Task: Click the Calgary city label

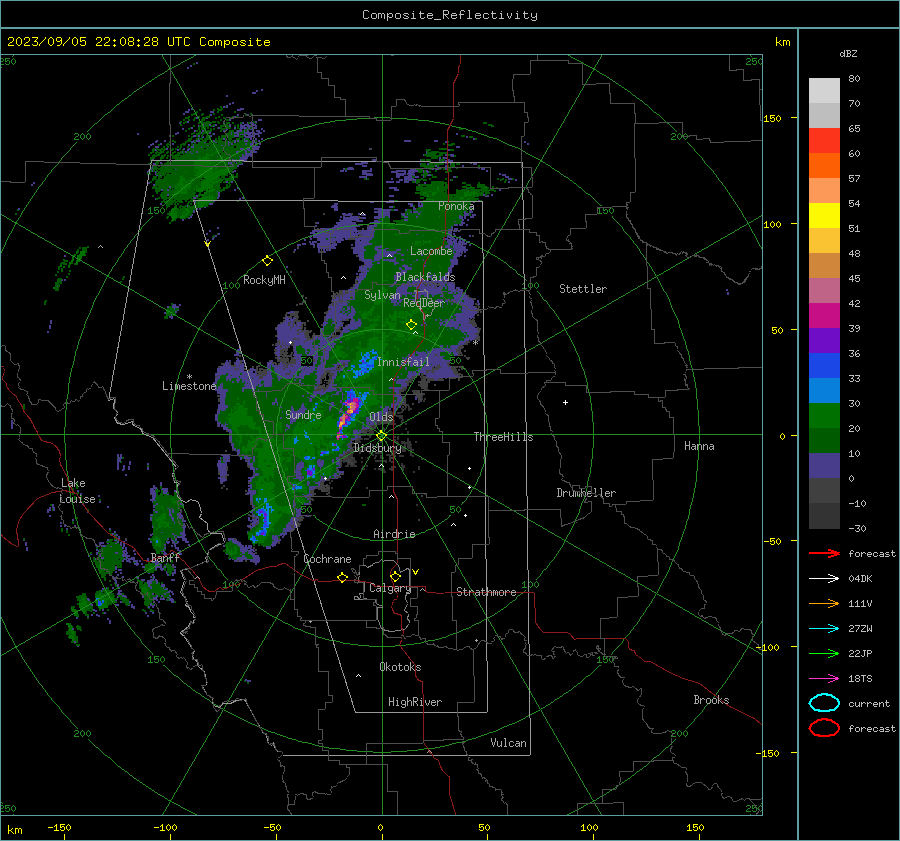Action: [x=390, y=588]
